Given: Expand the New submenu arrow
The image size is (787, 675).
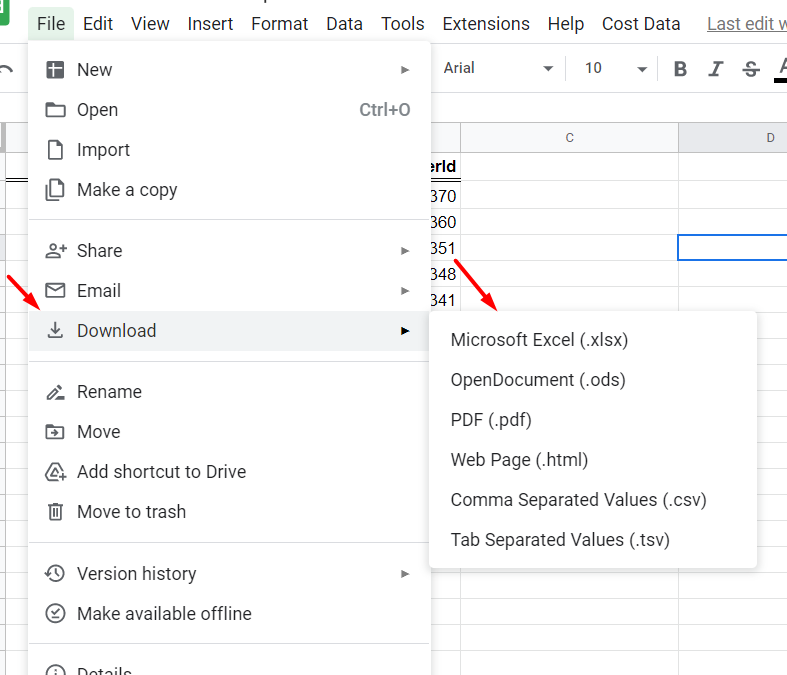Looking at the screenshot, I should click(x=405, y=70).
